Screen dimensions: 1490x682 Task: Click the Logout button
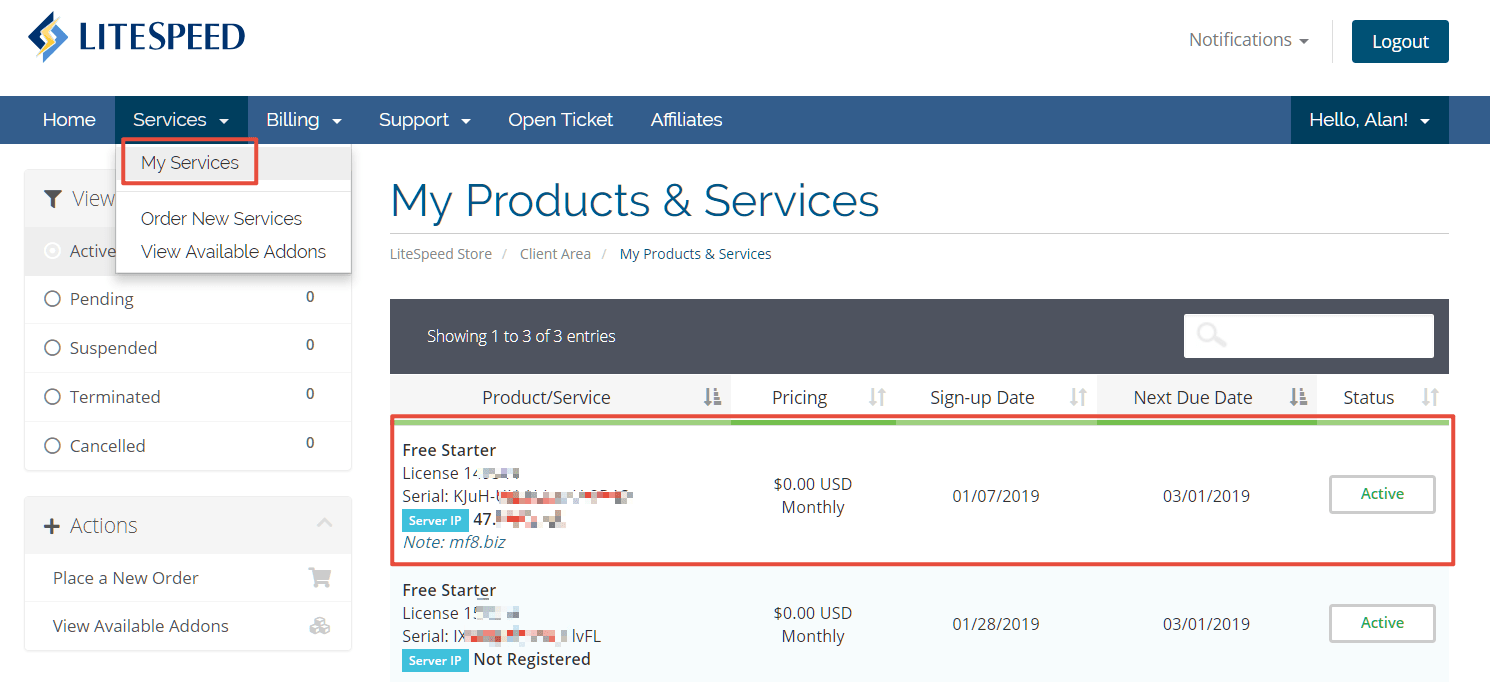(1400, 42)
